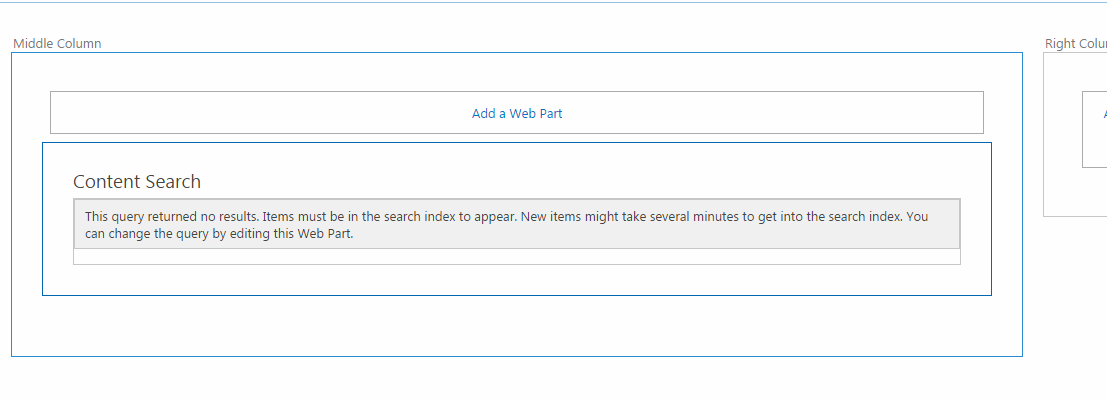Click the words 'search index. You'

pyautogui.click(x=867, y=217)
